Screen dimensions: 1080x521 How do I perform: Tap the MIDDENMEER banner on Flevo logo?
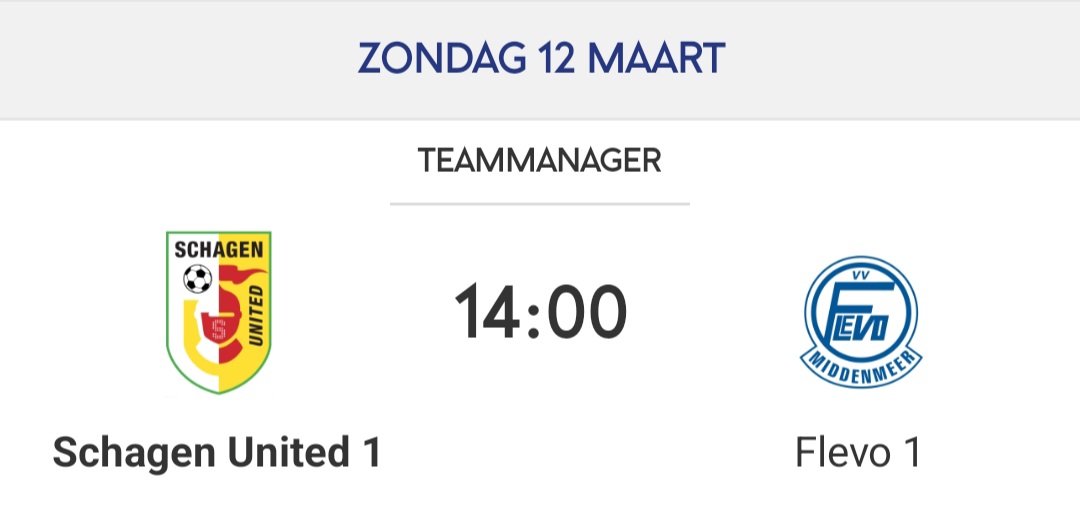(860, 363)
